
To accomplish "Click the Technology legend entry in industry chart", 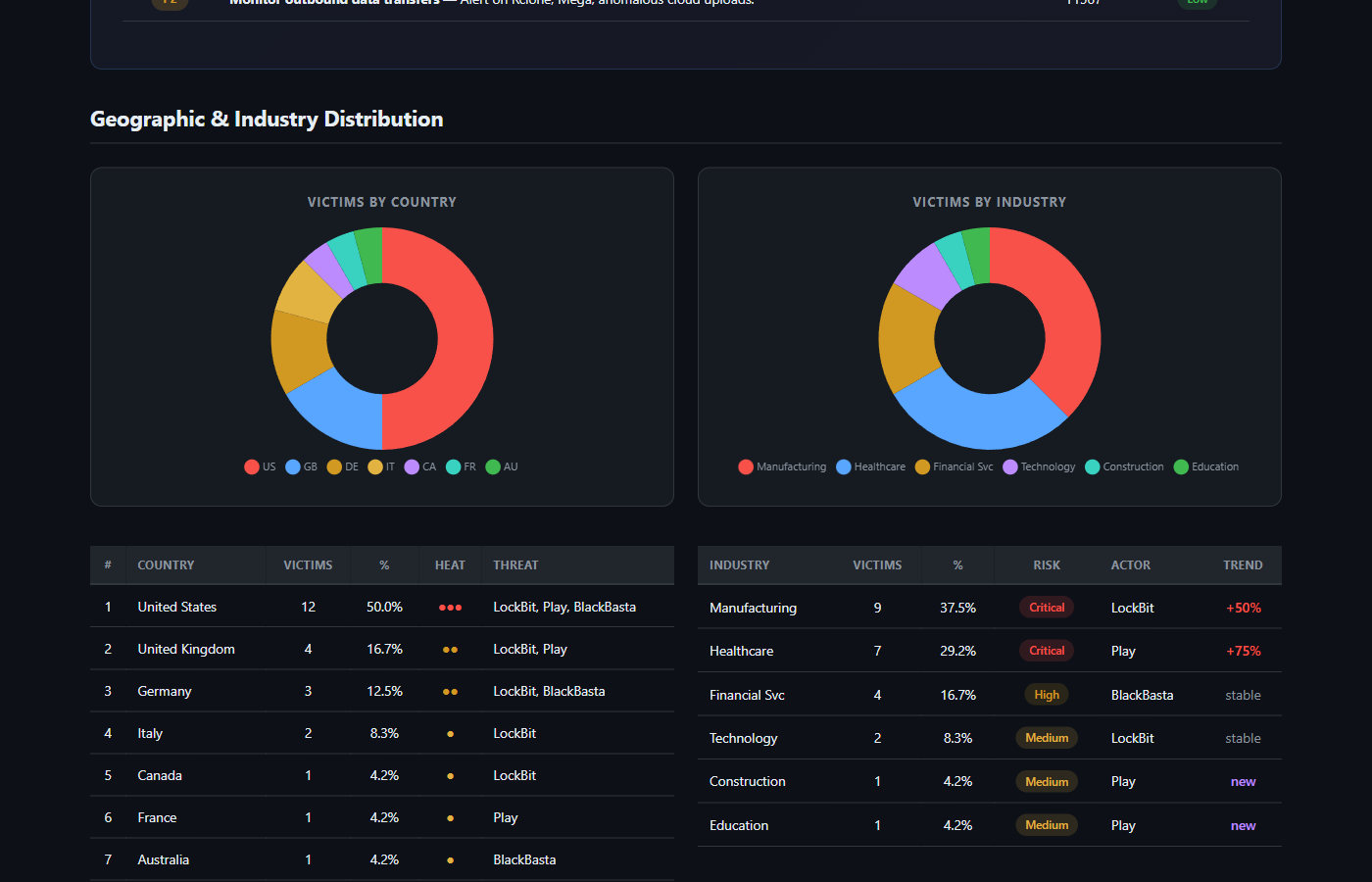I will [1039, 466].
